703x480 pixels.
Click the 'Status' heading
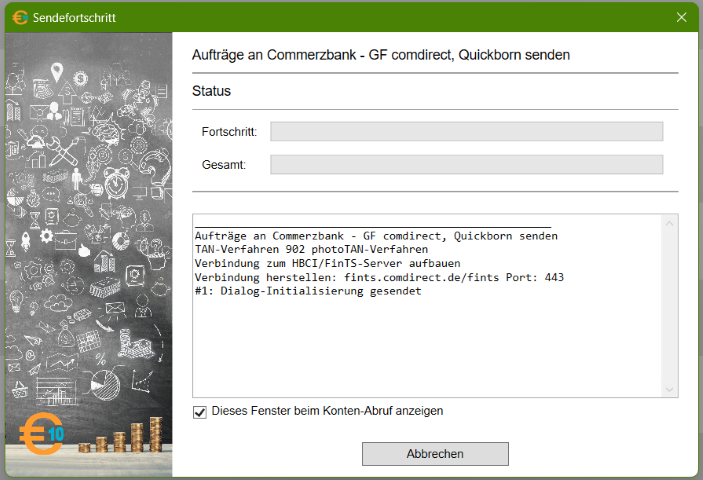tap(211, 91)
